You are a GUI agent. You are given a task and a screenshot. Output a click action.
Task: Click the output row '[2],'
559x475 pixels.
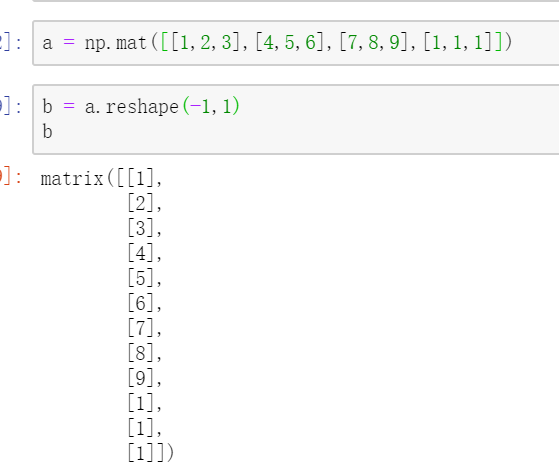145,203
